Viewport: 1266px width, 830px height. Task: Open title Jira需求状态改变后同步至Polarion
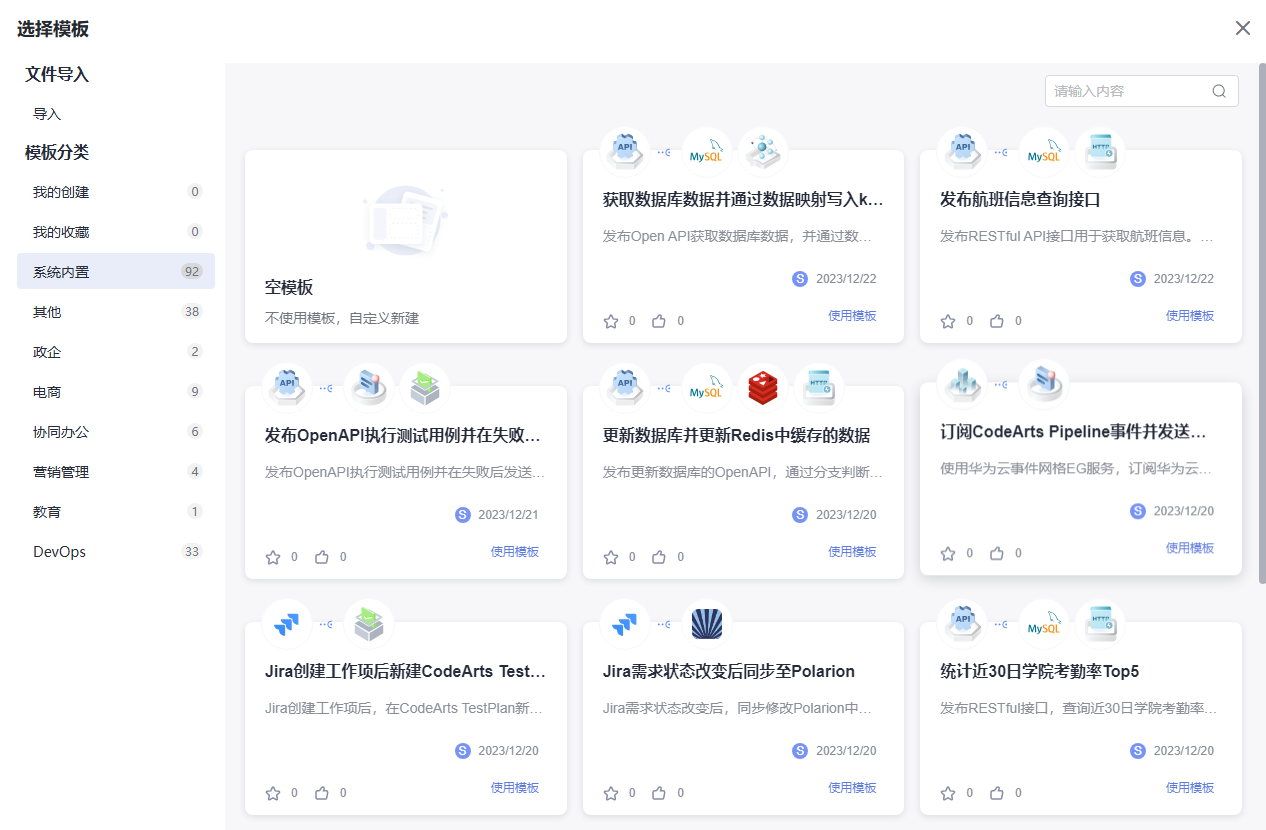[x=729, y=671]
